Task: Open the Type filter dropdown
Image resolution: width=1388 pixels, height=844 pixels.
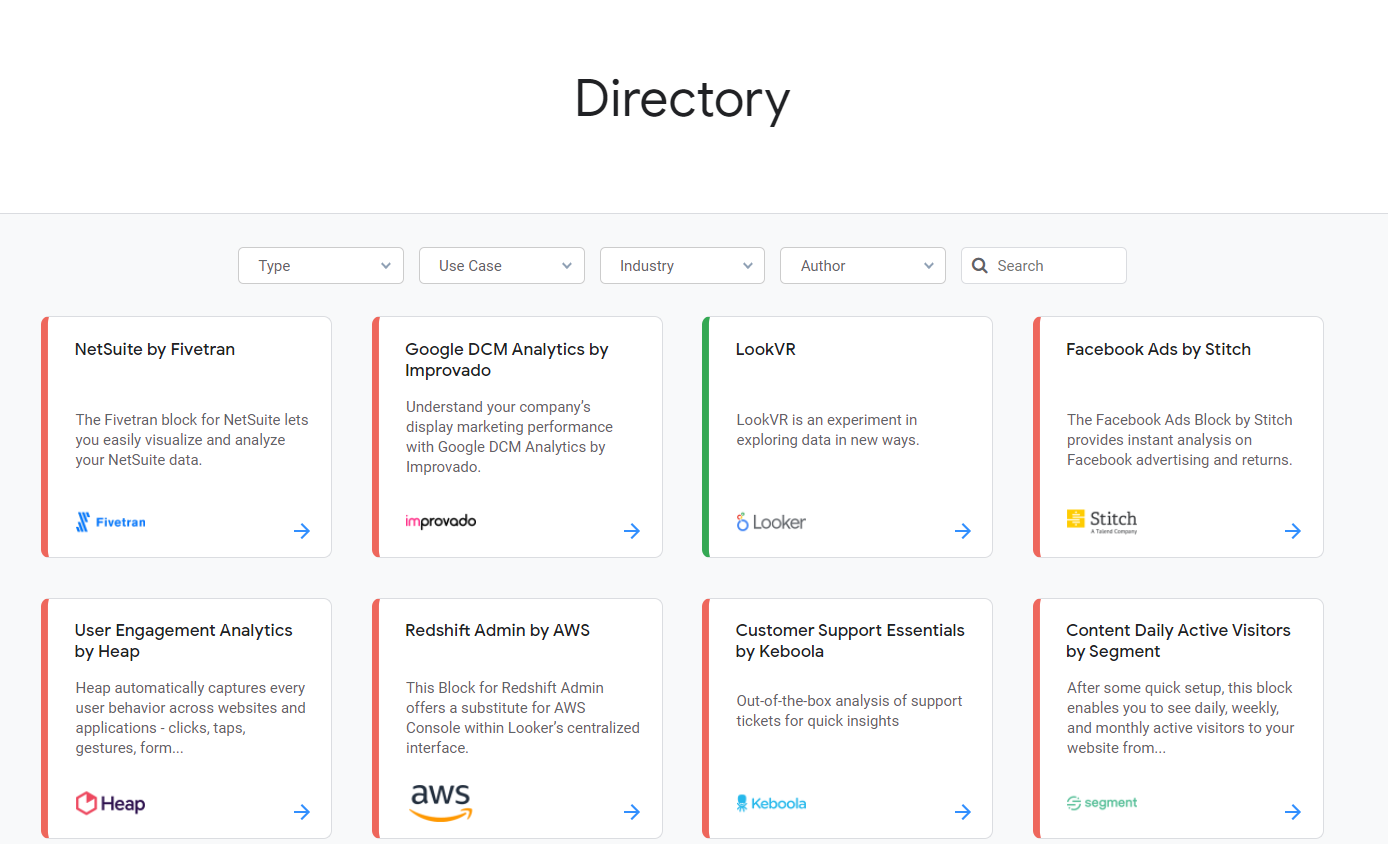Action: pyautogui.click(x=321, y=266)
